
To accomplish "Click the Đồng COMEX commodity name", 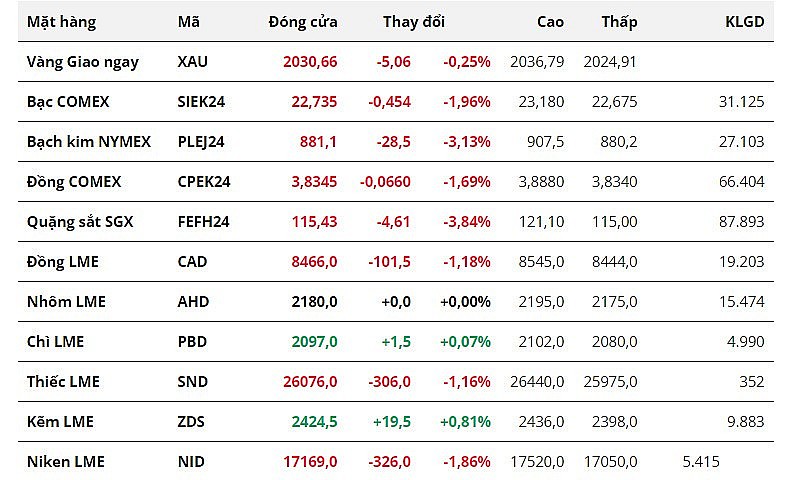I will (73, 181).
